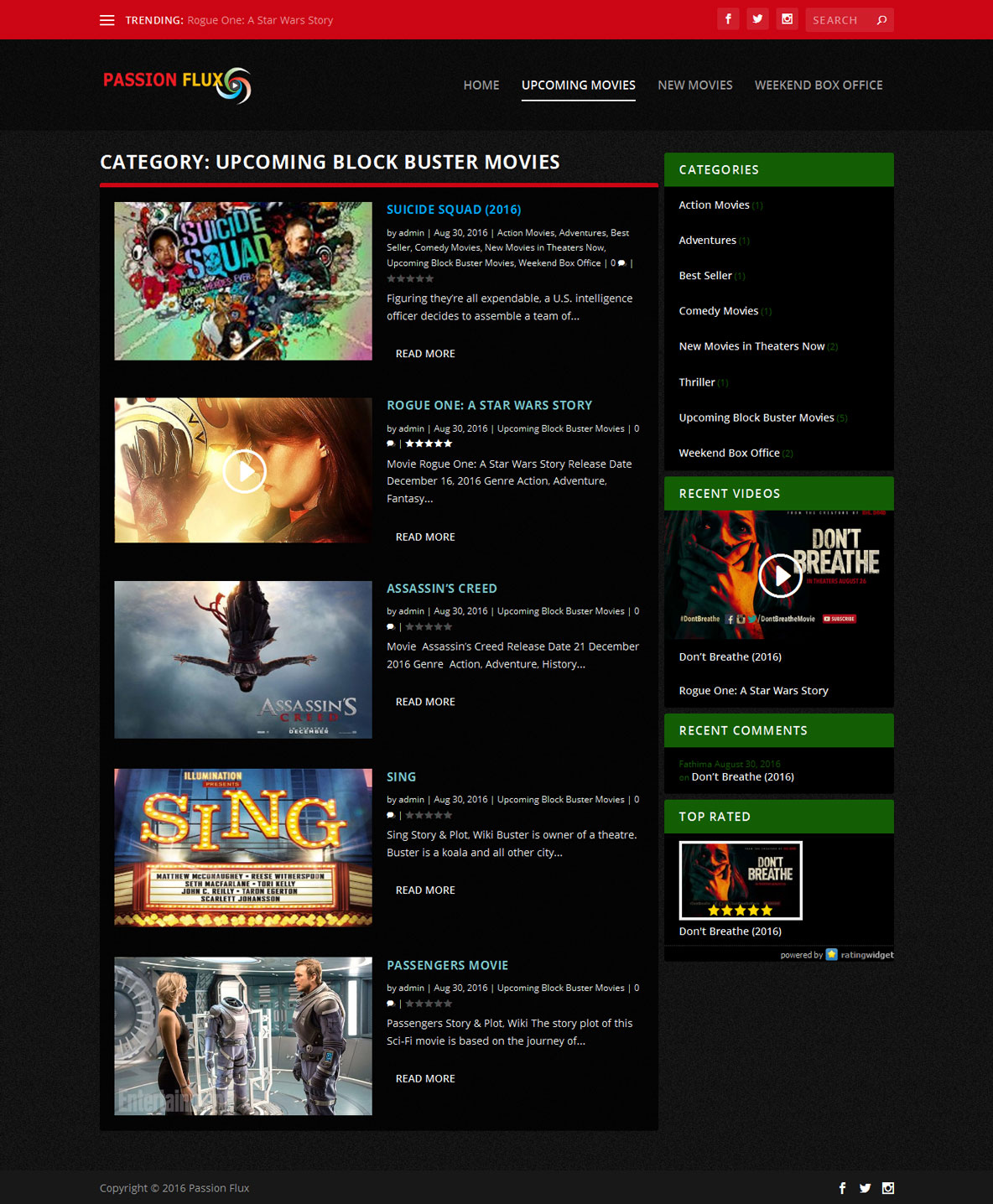Open PASSENGERS MOVIE title link
The image size is (993, 1204).
pos(447,966)
